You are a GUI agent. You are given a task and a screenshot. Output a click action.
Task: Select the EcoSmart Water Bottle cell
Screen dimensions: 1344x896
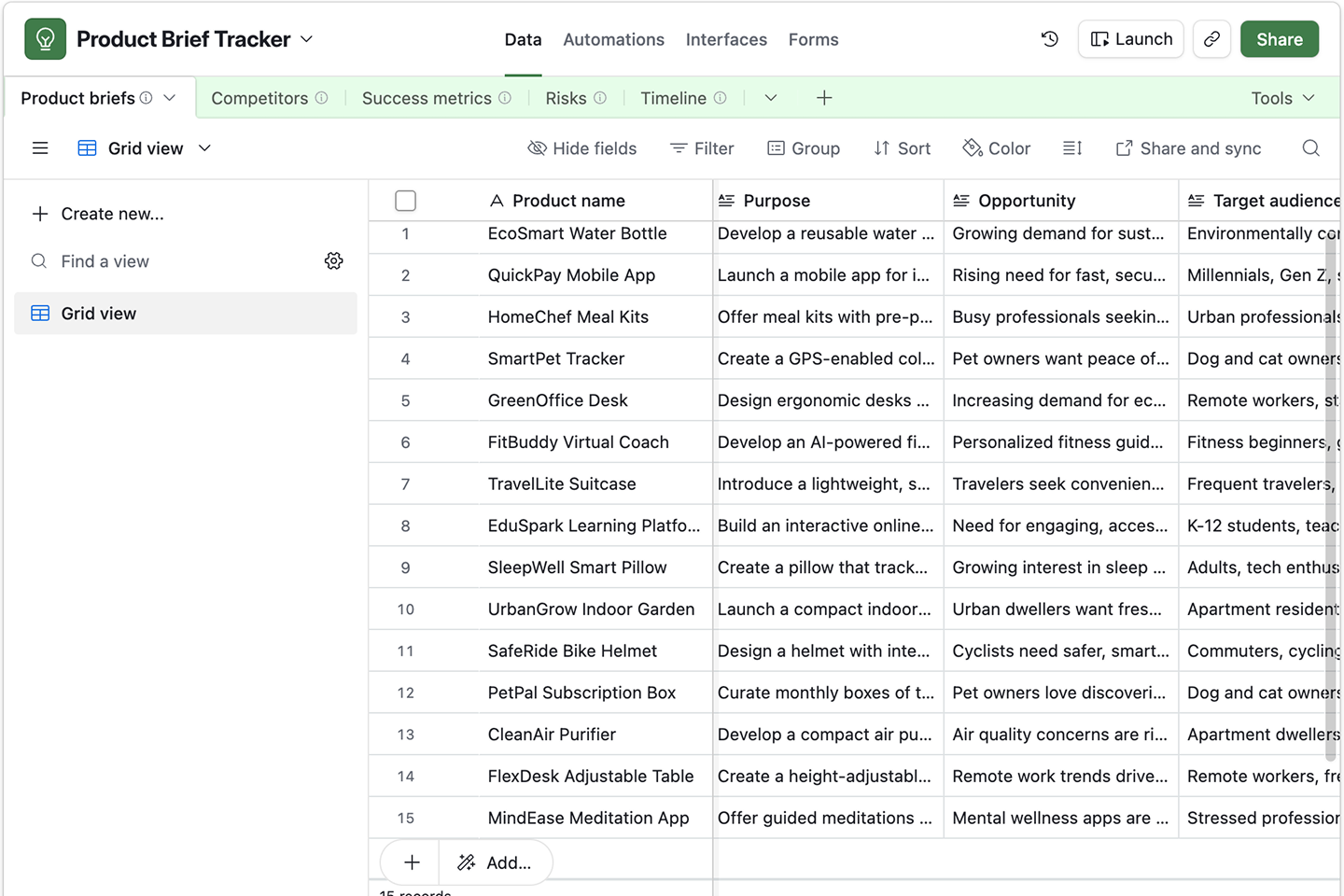595,233
